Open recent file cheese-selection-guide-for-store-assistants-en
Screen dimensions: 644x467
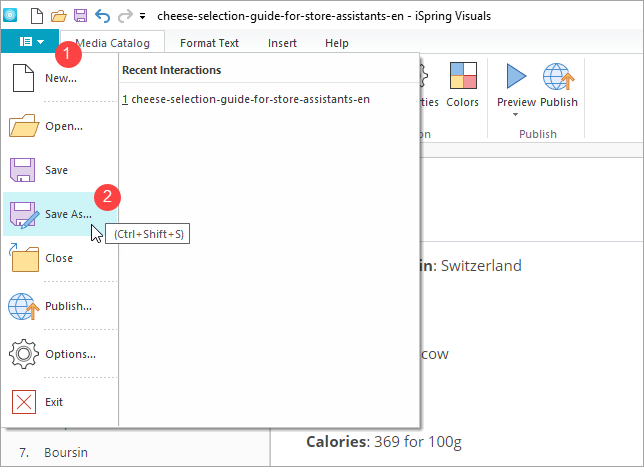(x=246, y=99)
